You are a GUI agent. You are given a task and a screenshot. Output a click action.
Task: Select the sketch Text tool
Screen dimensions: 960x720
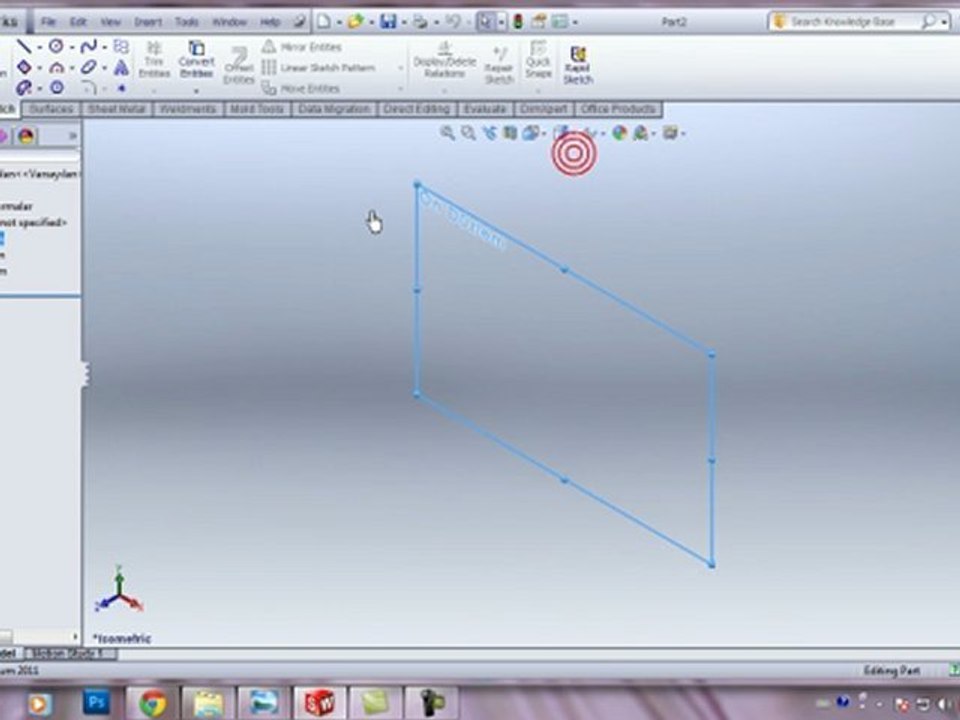click(x=121, y=67)
